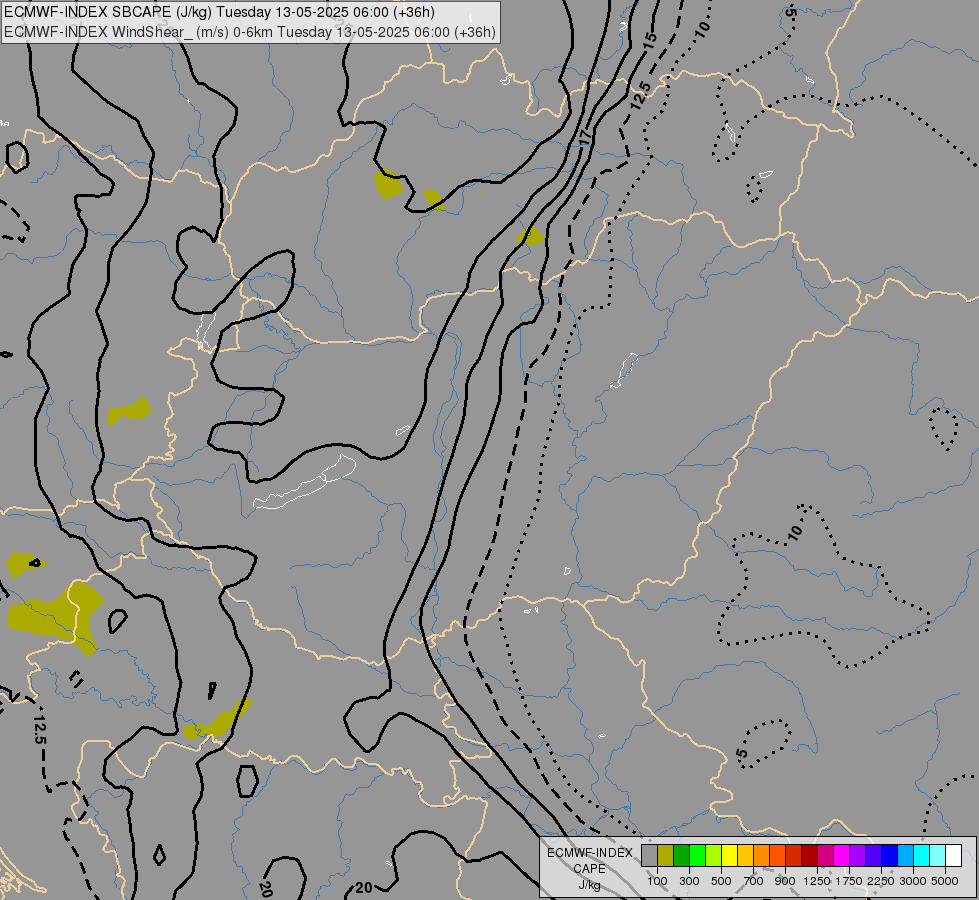
Task: Click the magenta swatch before 1750
Action: click(842, 855)
